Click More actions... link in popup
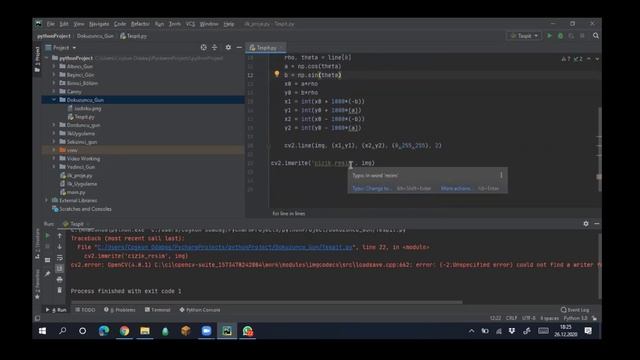This screenshot has width=640, height=360. (456, 188)
